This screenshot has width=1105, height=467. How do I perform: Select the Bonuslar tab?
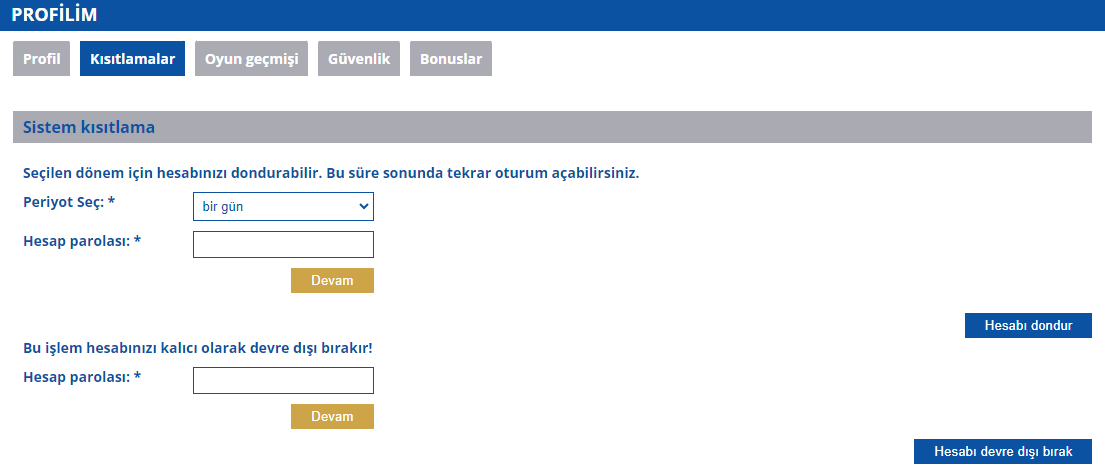pos(450,59)
